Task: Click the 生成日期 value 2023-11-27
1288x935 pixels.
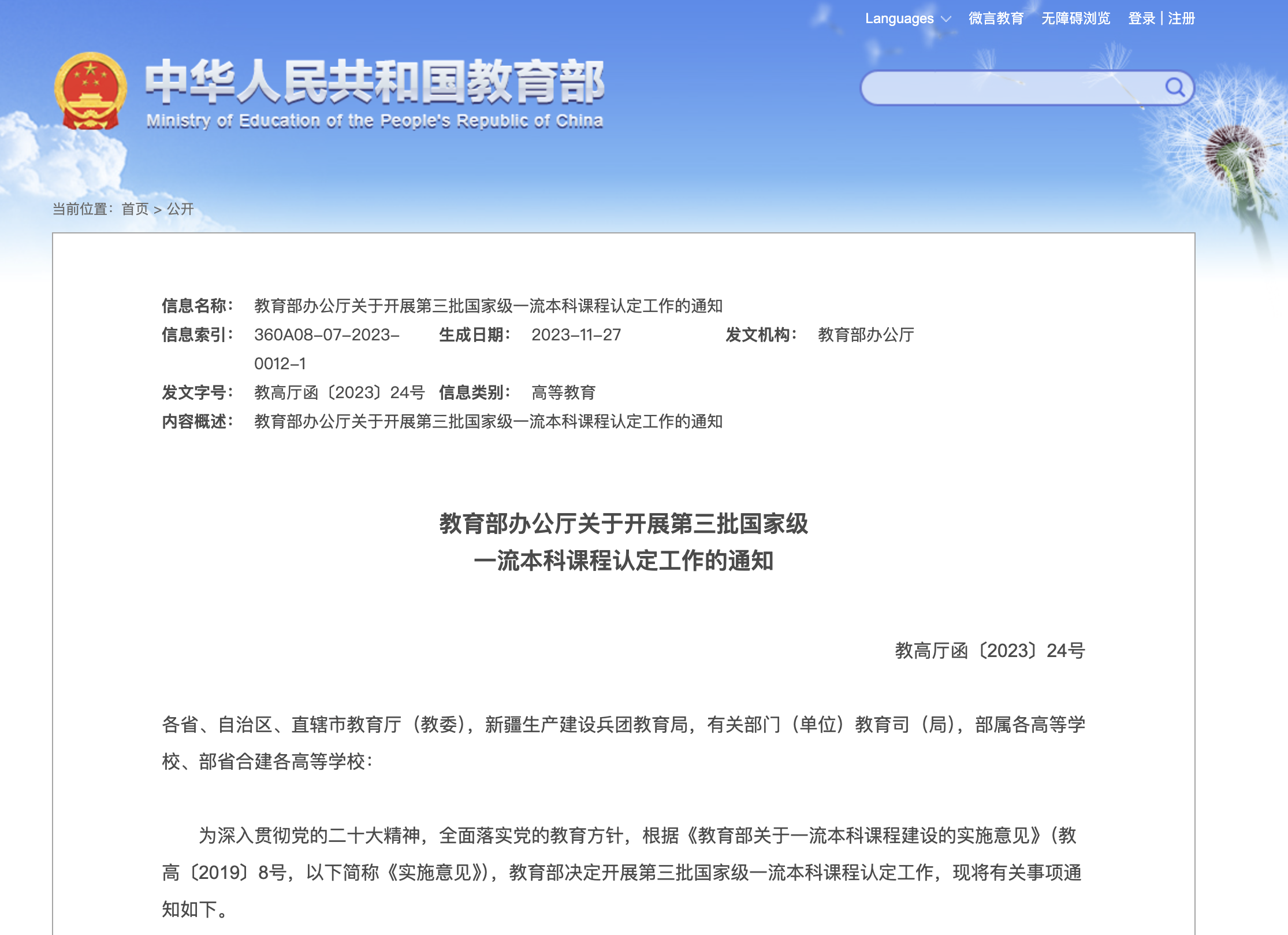Action: 576,335
